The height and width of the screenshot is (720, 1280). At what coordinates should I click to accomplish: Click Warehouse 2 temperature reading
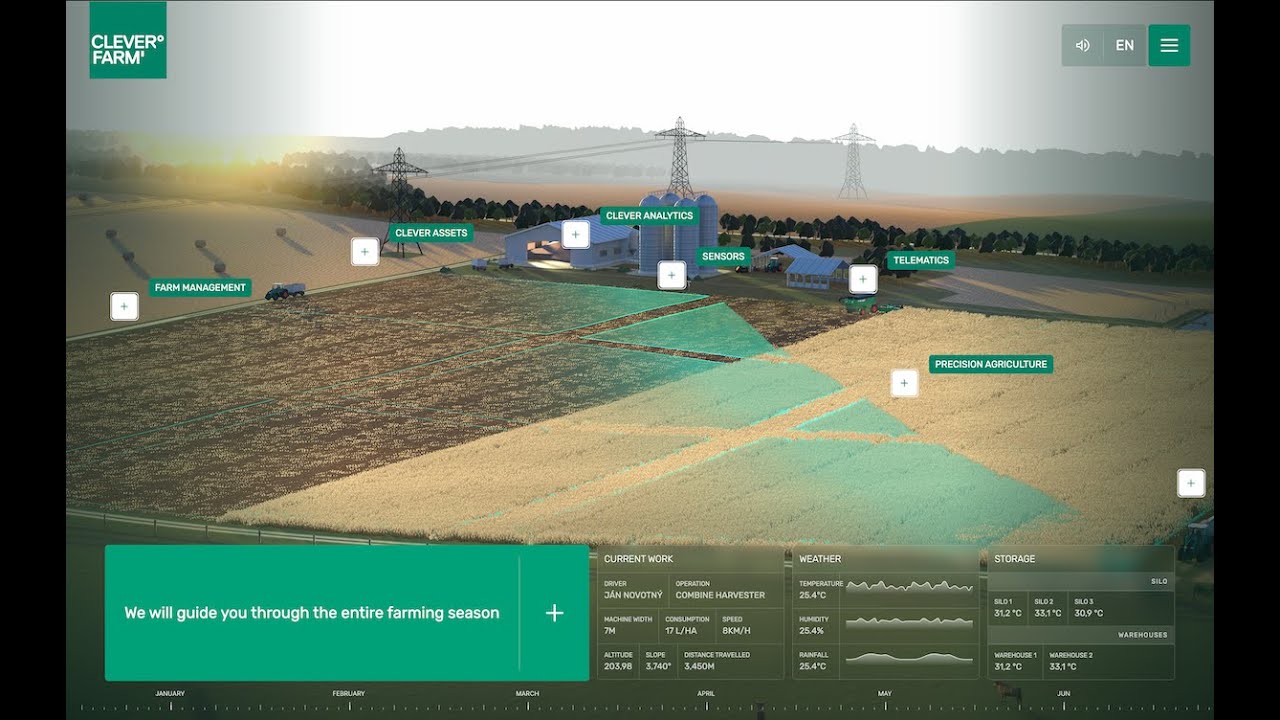[1063, 666]
